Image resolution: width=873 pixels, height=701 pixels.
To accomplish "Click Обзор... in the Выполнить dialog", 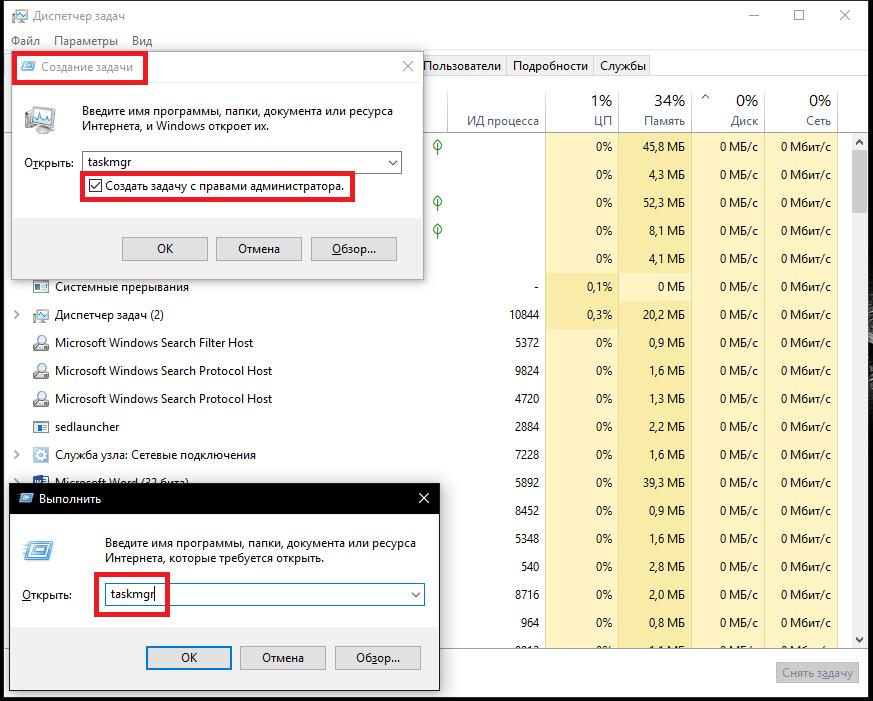I will (x=378, y=658).
